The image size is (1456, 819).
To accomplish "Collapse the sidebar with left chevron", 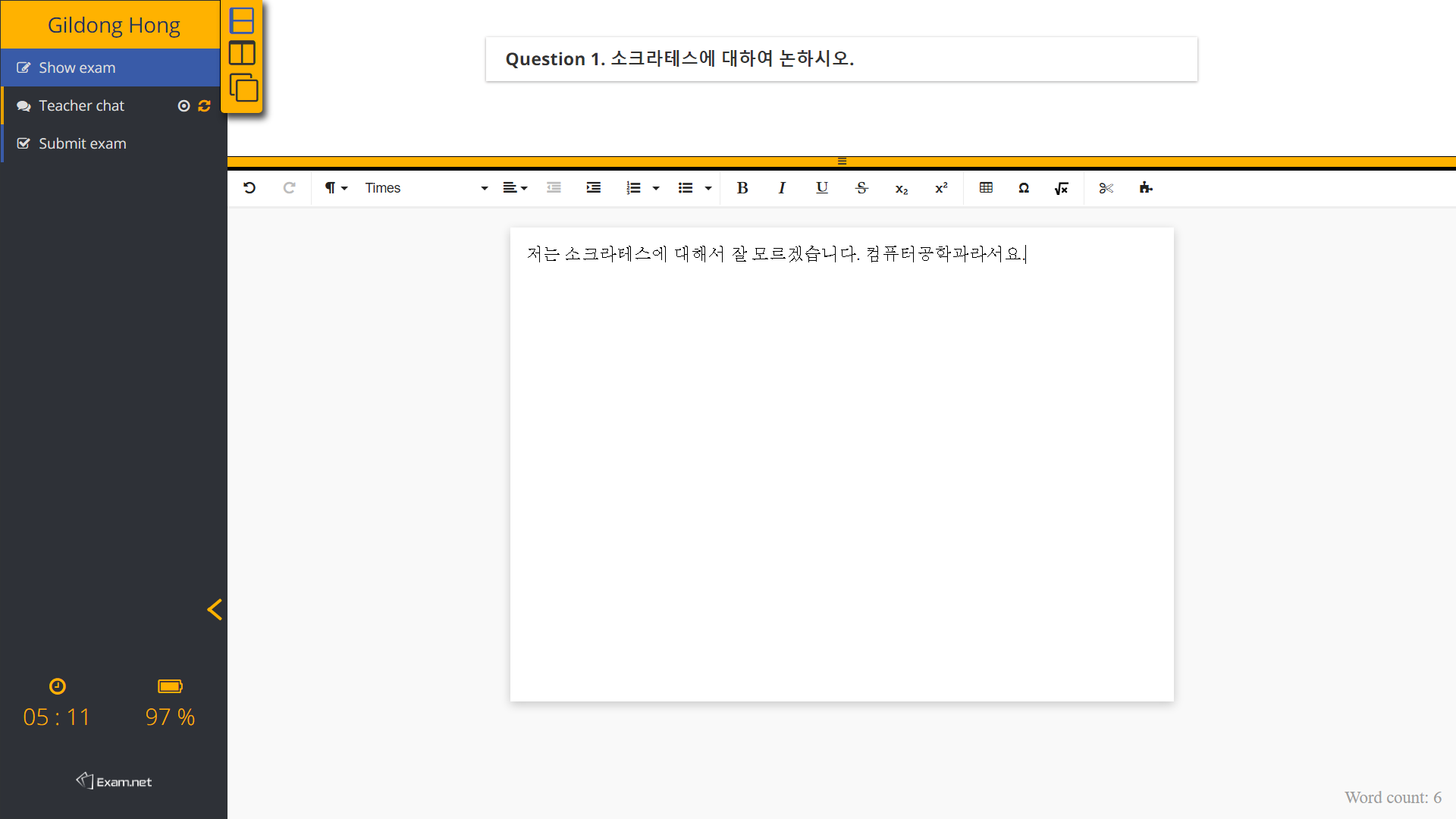I will click(x=215, y=609).
